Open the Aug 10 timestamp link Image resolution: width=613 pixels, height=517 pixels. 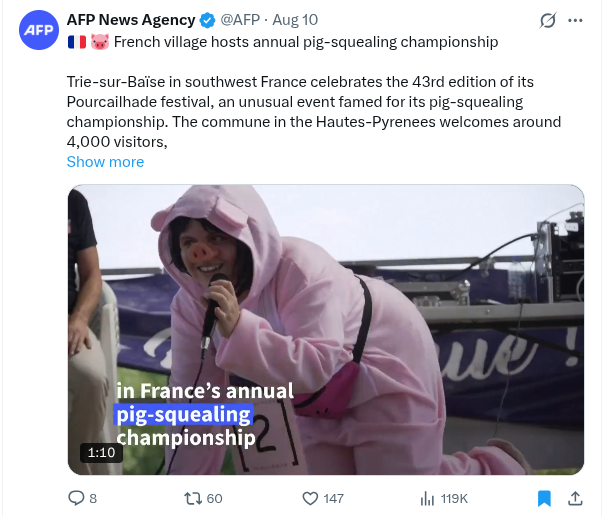(x=295, y=20)
